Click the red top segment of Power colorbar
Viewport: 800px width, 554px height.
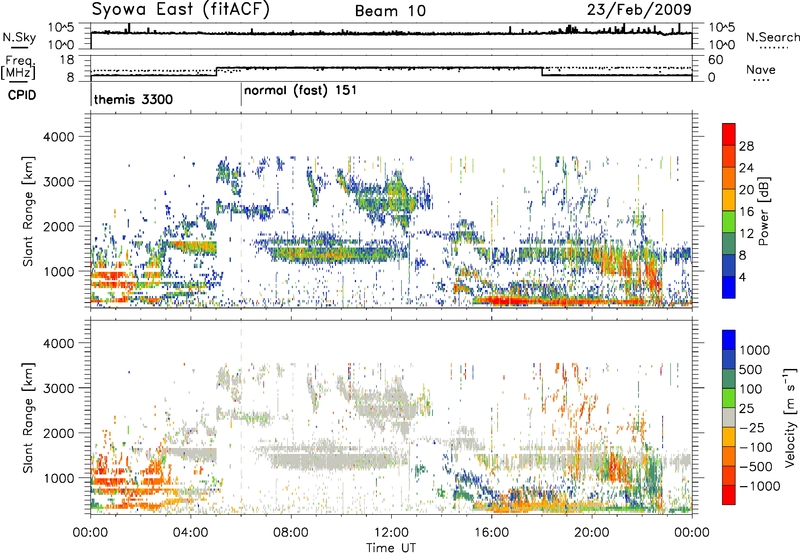click(729, 134)
